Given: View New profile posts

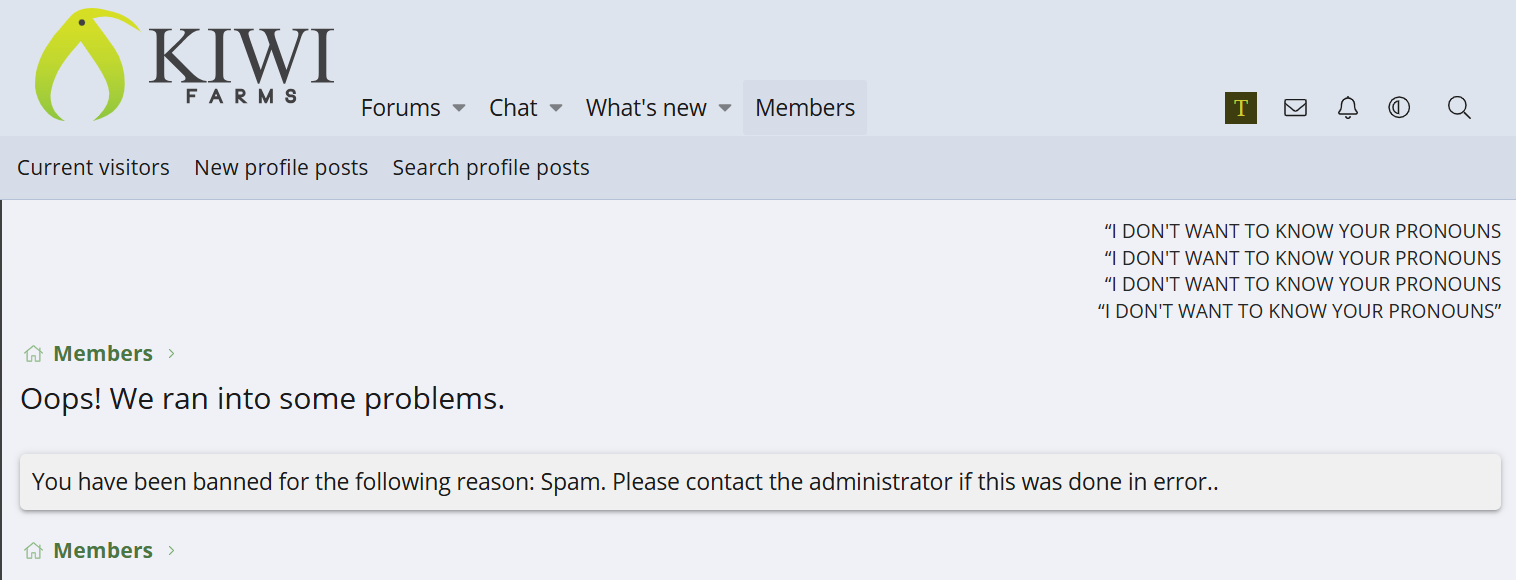Looking at the screenshot, I should click(281, 168).
